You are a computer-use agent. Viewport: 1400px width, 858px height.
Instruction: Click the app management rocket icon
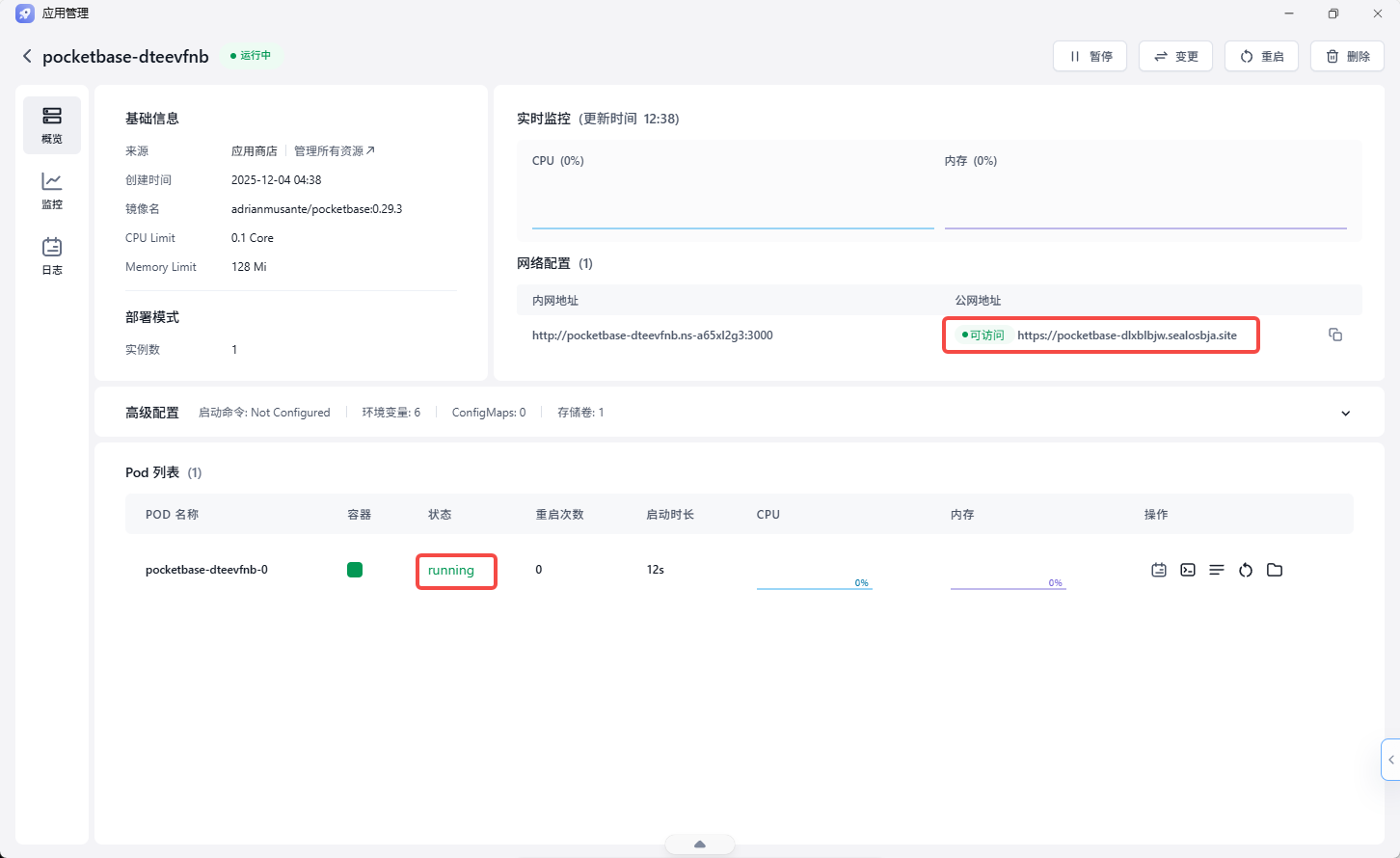pos(25,13)
